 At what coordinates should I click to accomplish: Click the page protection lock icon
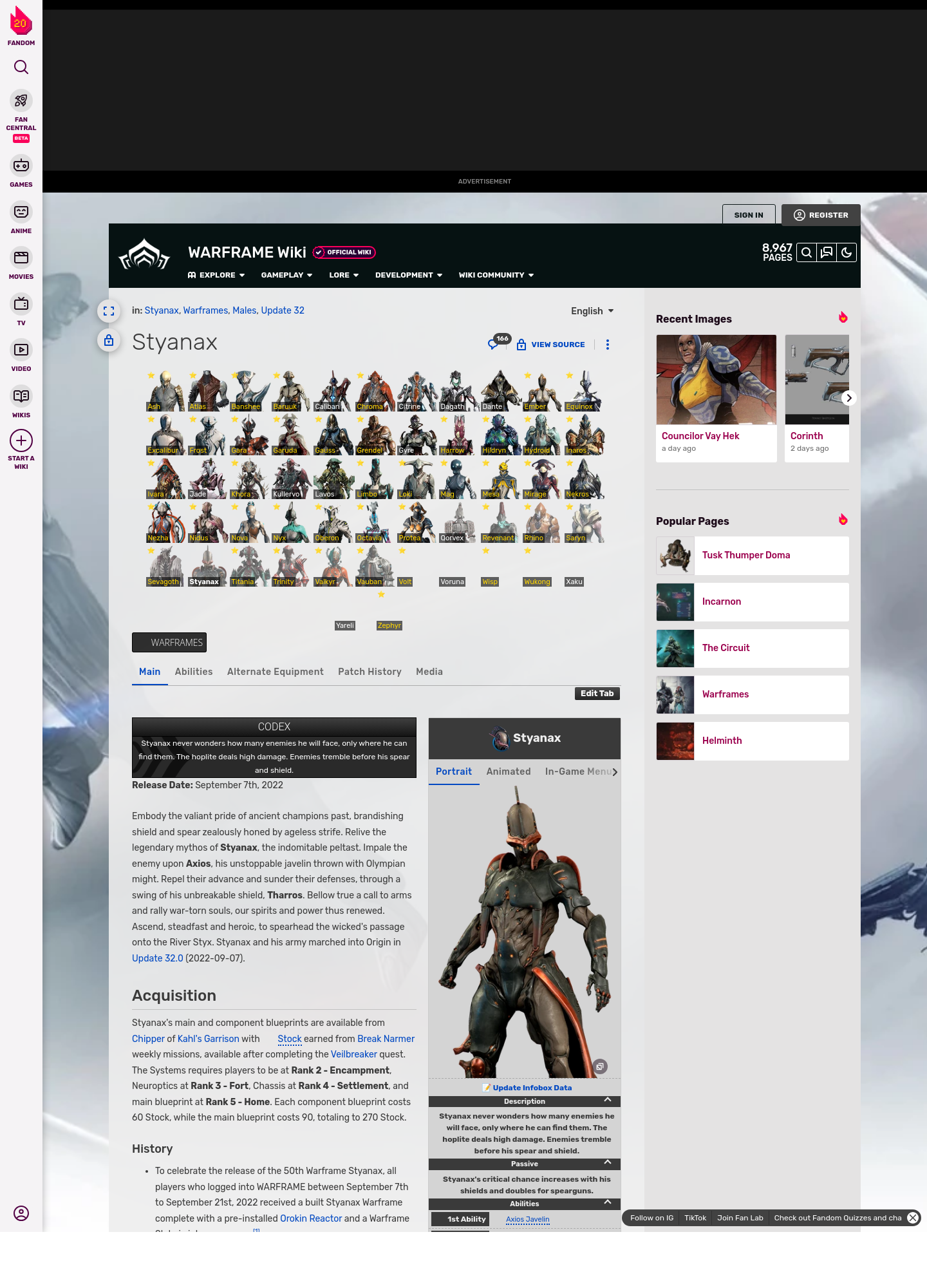(x=109, y=340)
